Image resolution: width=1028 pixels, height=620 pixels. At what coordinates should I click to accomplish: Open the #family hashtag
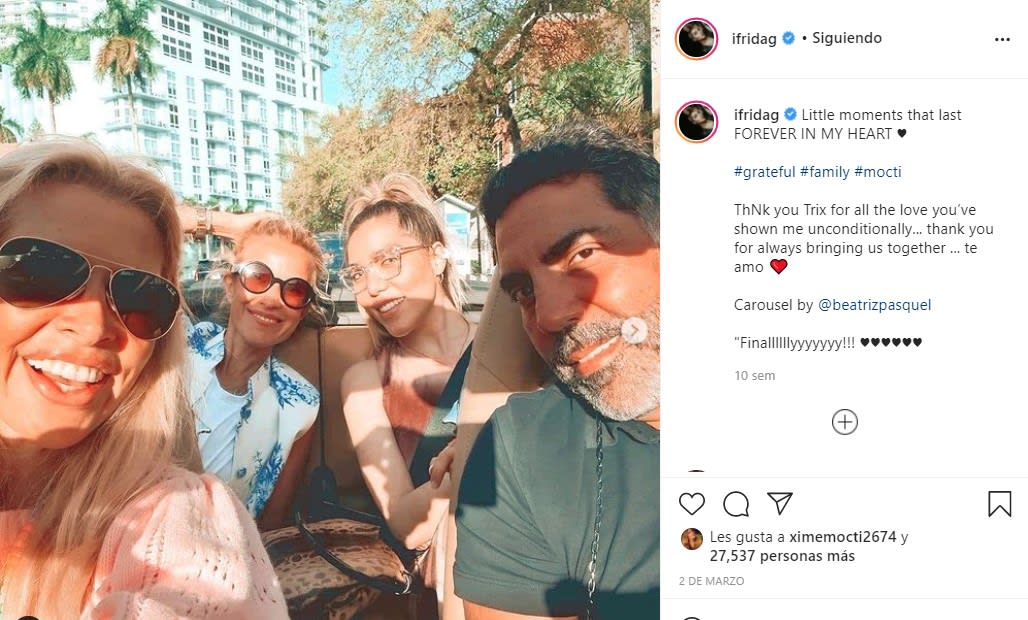tap(825, 172)
